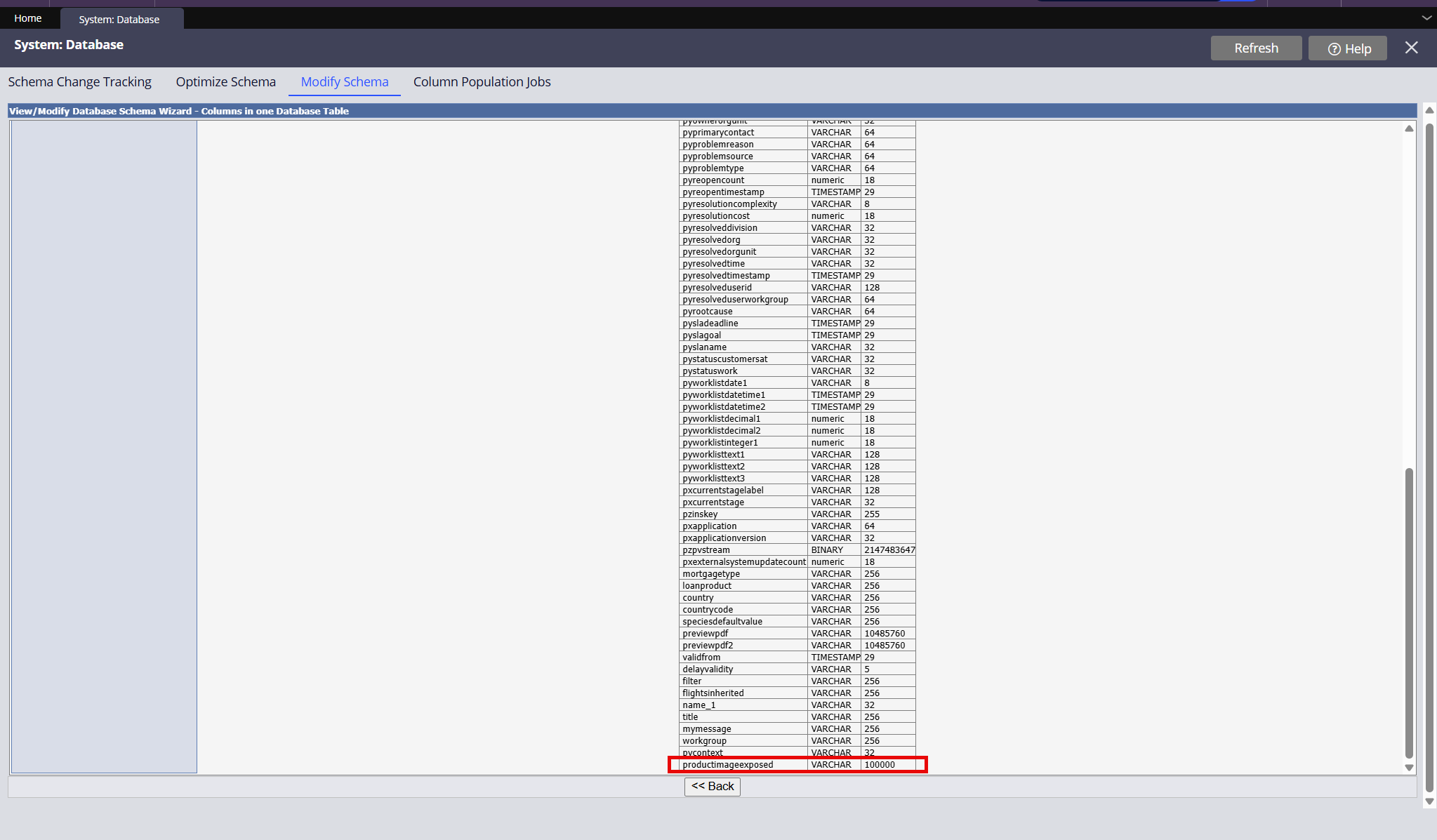The image size is (1437, 840).
Task: Click the outer panel down arrow at bottom right
Action: (x=1429, y=801)
